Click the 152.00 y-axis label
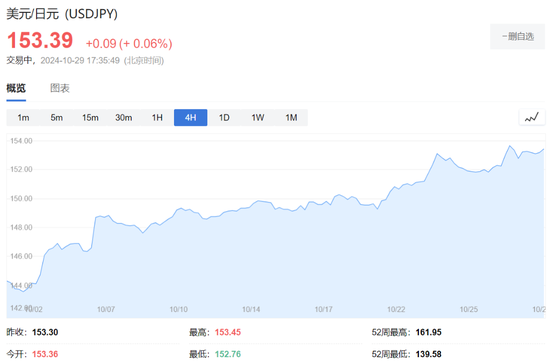Screen dimensions: 550x362 (x=21, y=169)
